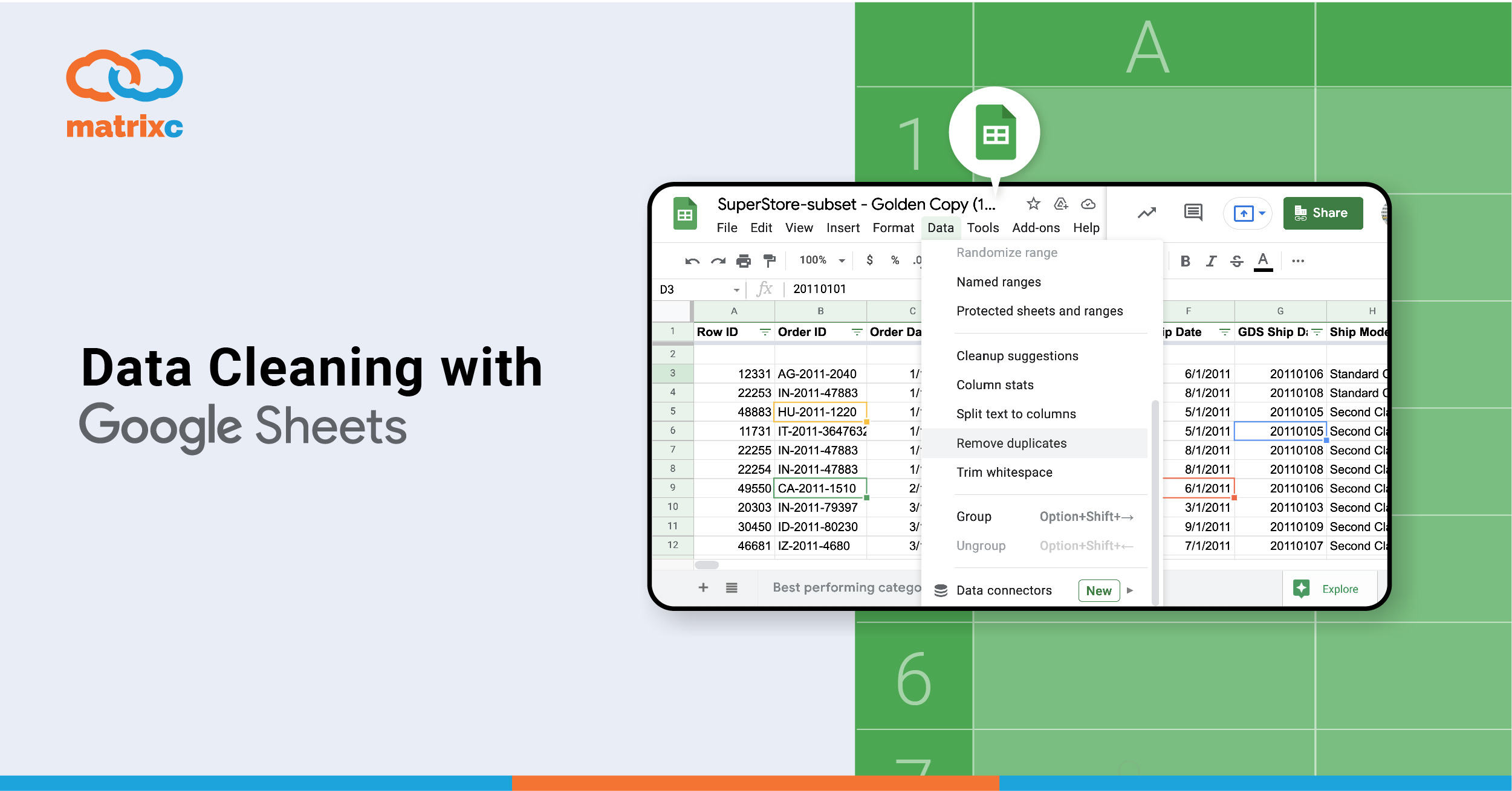Select 'Remove duplicates' from Data menu
1512x791 pixels.
coord(1012,443)
